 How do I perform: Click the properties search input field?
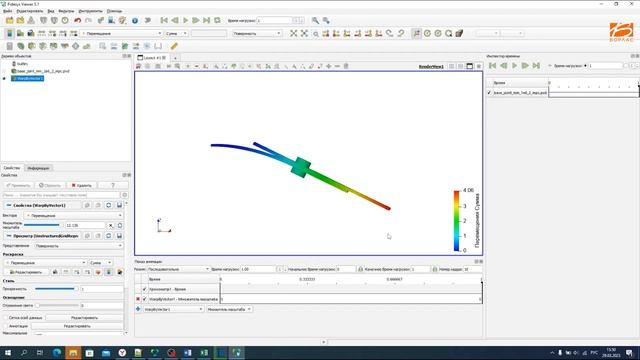coord(61,195)
